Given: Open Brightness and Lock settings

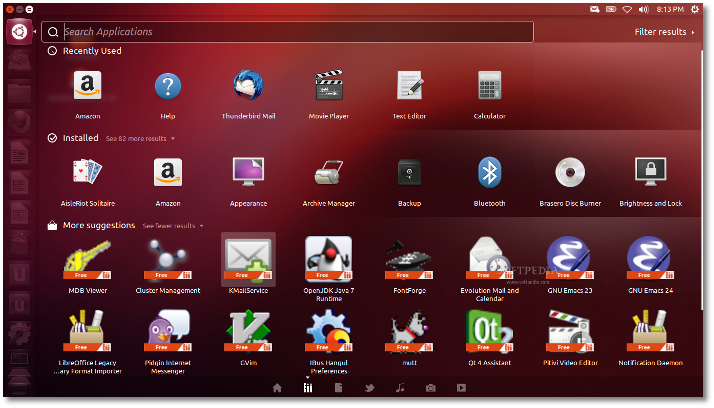Looking at the screenshot, I should pyautogui.click(x=651, y=172).
